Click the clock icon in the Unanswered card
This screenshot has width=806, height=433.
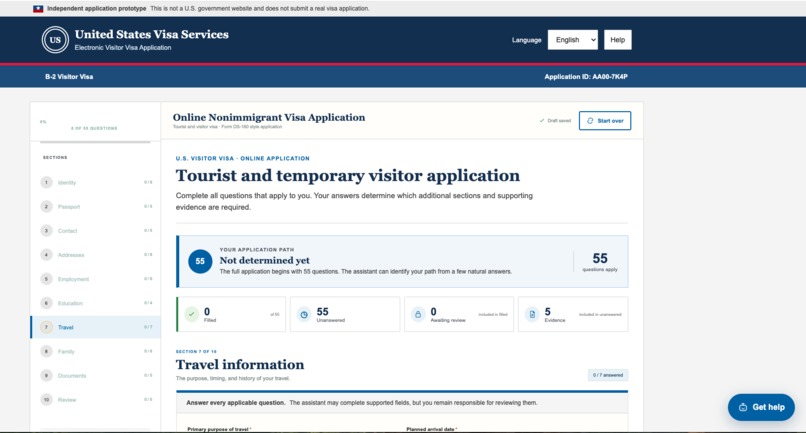[x=304, y=314]
